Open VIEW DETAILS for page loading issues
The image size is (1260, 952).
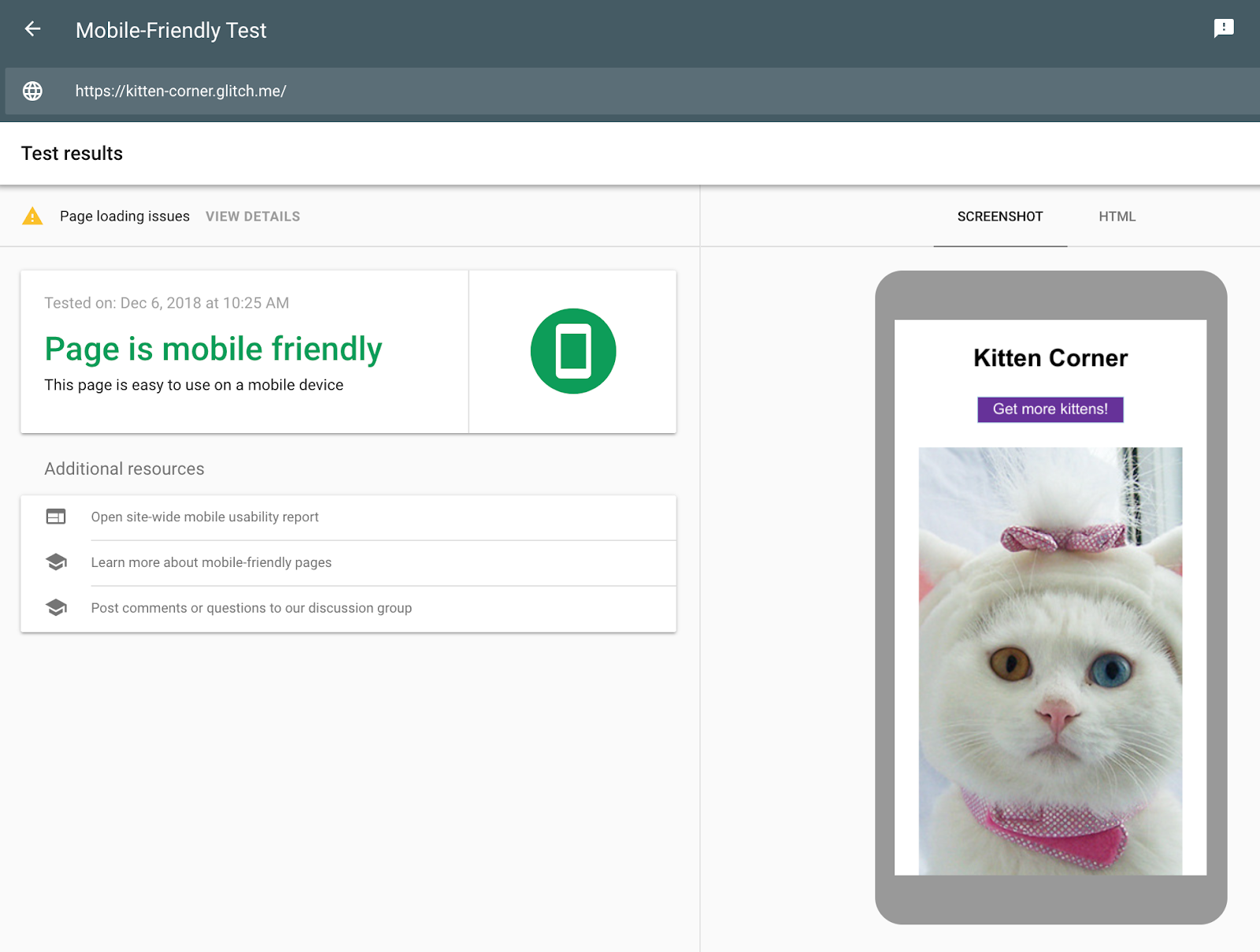tap(253, 216)
